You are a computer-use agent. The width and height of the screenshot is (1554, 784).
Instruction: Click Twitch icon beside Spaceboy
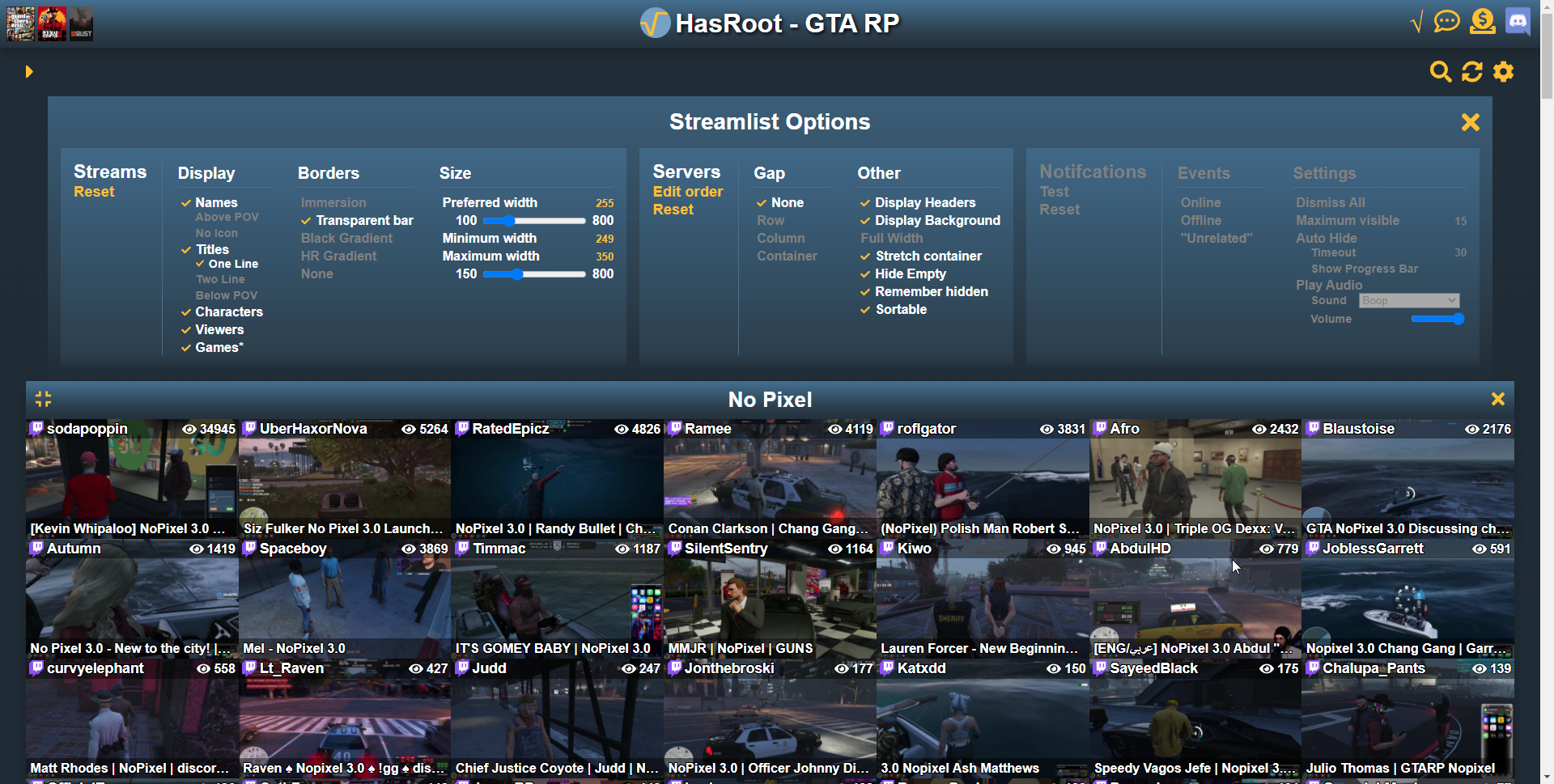coord(249,549)
